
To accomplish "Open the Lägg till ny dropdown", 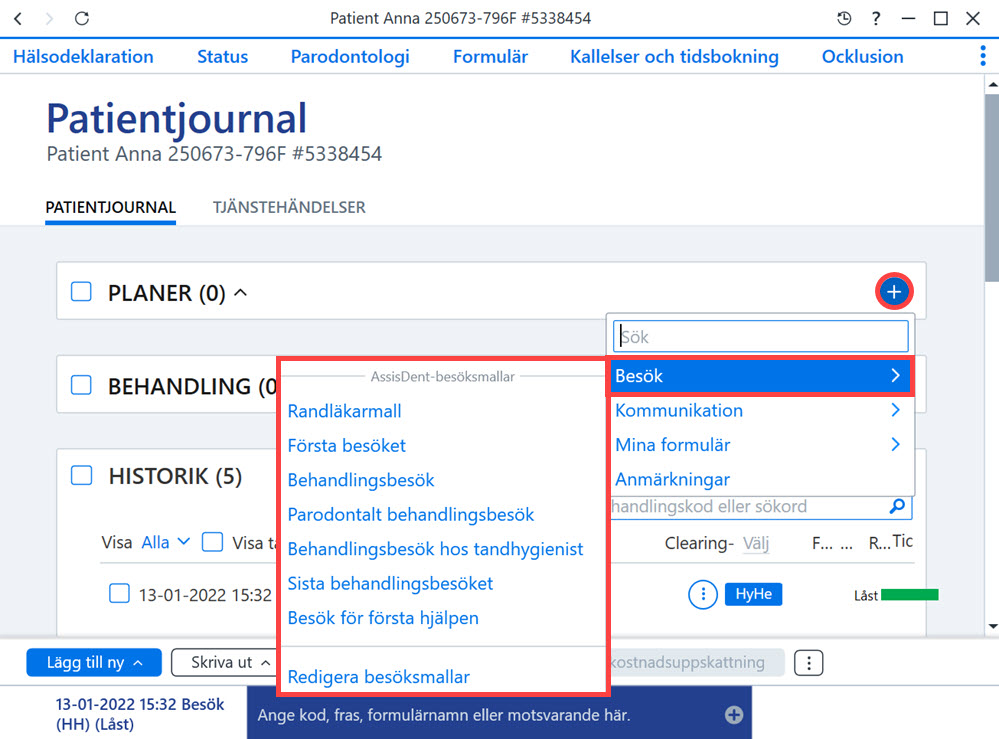I will (x=94, y=663).
